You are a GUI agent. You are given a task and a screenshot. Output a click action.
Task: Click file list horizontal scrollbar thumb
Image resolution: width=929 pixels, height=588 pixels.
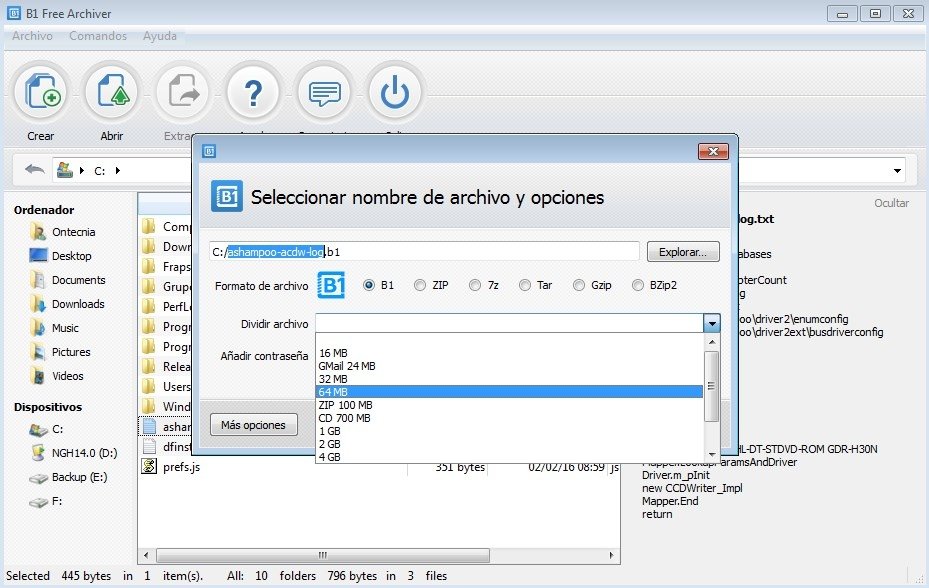(323, 555)
